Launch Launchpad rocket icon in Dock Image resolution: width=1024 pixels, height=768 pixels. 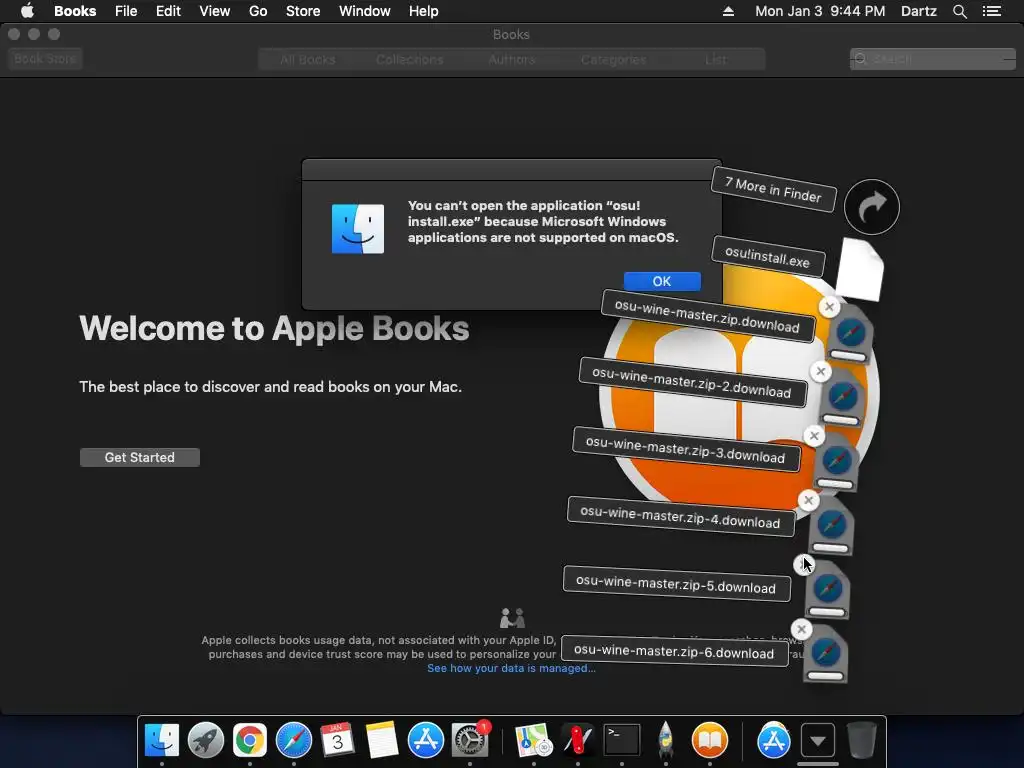pyautogui.click(x=206, y=741)
